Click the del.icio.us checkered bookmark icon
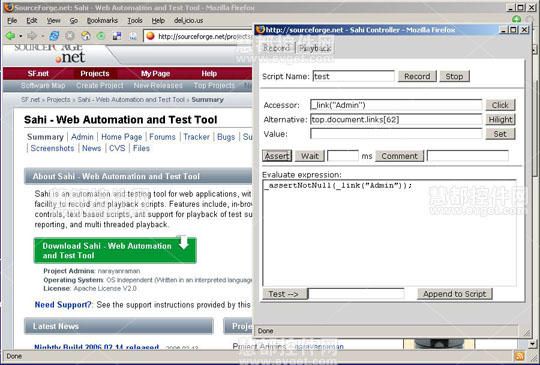Image resolution: width=540 pixels, height=365 pixels. pyautogui.click(x=117, y=35)
